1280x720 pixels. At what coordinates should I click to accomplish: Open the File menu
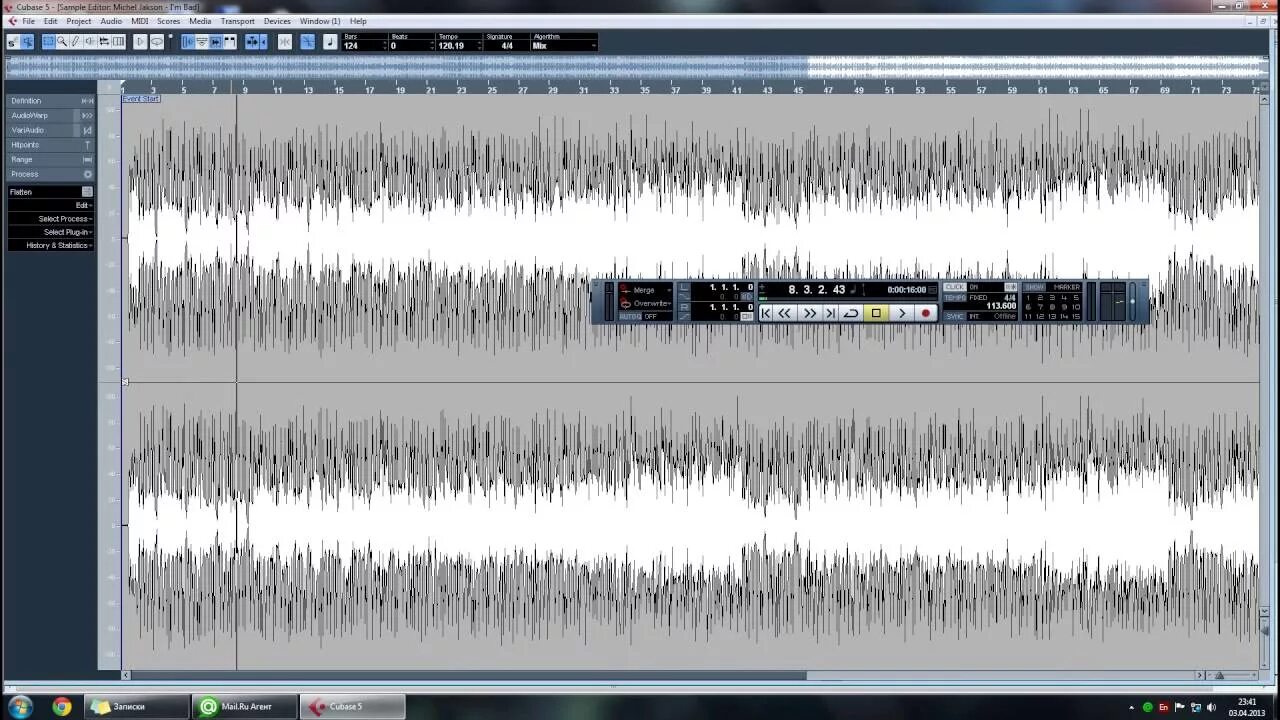(x=28, y=21)
